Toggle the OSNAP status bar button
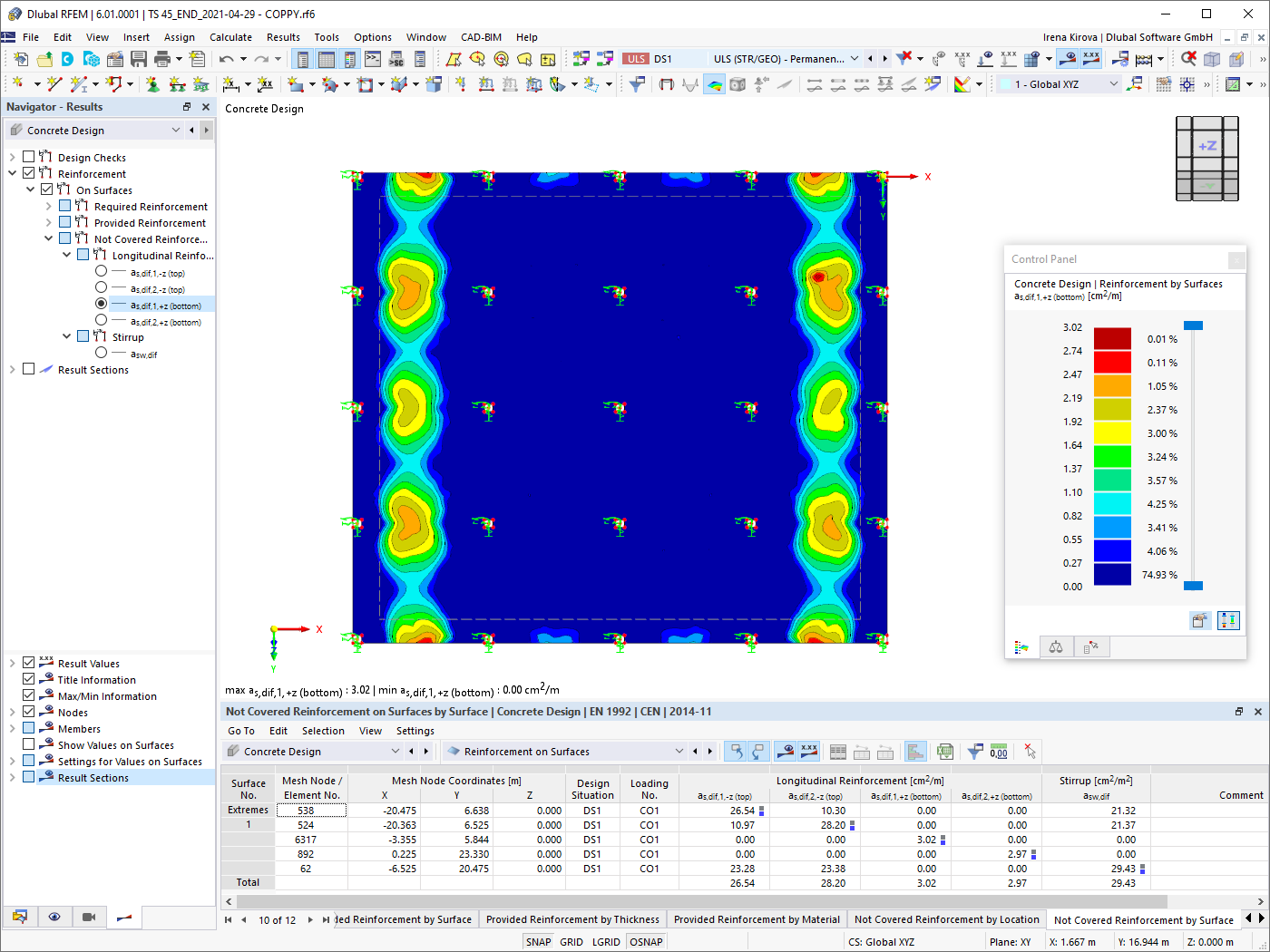Screen dimensions: 1270x952 click(646, 942)
